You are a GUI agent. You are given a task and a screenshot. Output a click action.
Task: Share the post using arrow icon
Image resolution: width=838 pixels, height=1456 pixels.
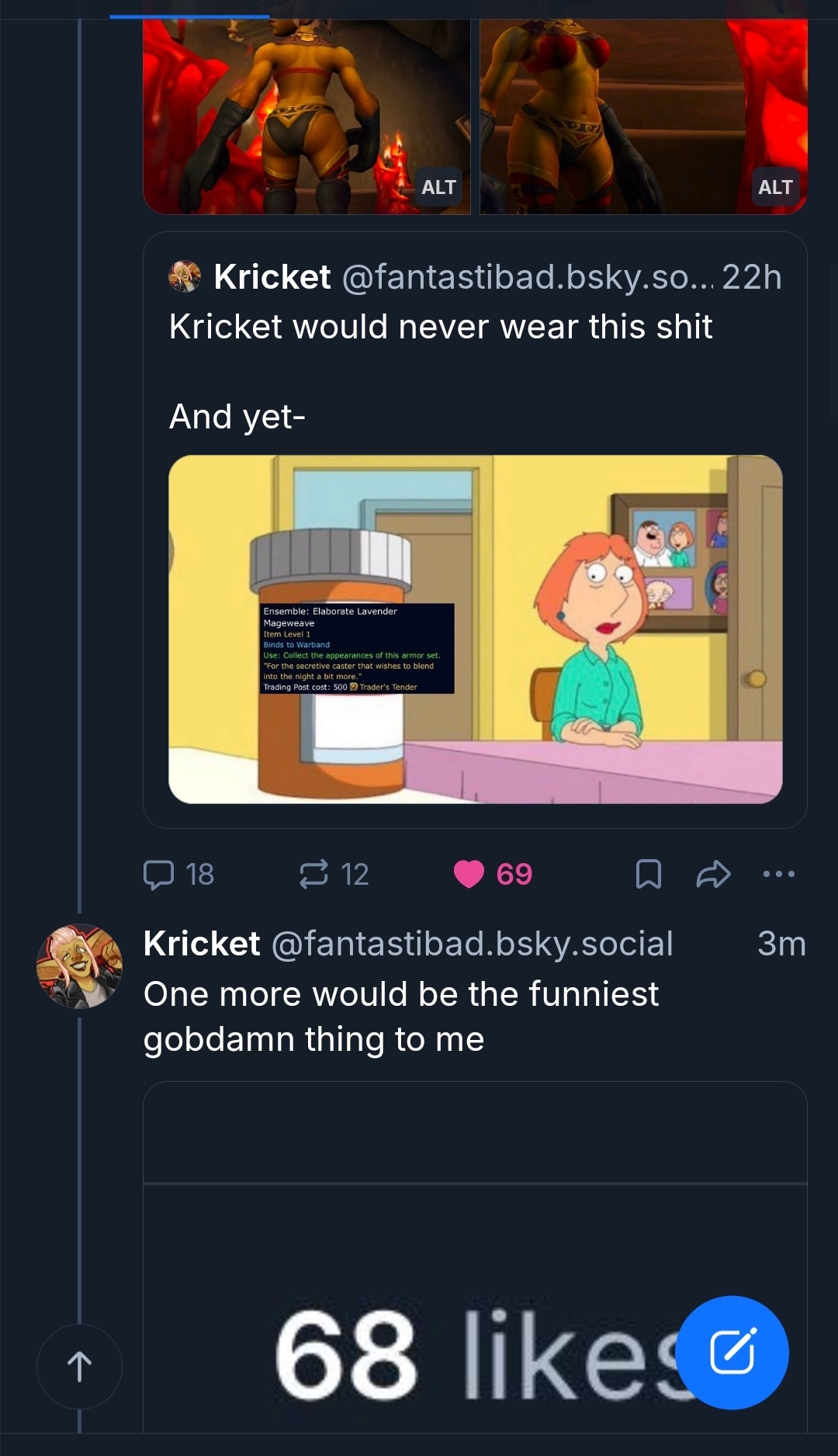(713, 874)
